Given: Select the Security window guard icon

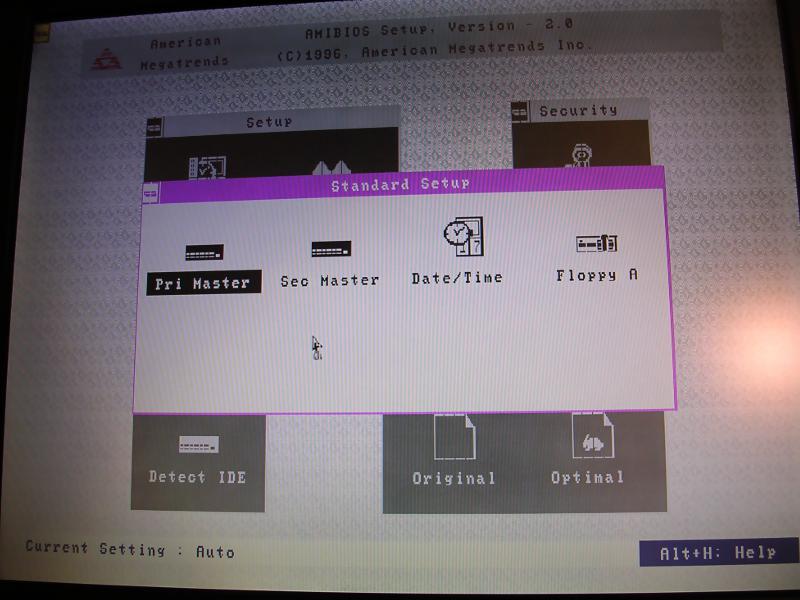Looking at the screenshot, I should point(580,156).
